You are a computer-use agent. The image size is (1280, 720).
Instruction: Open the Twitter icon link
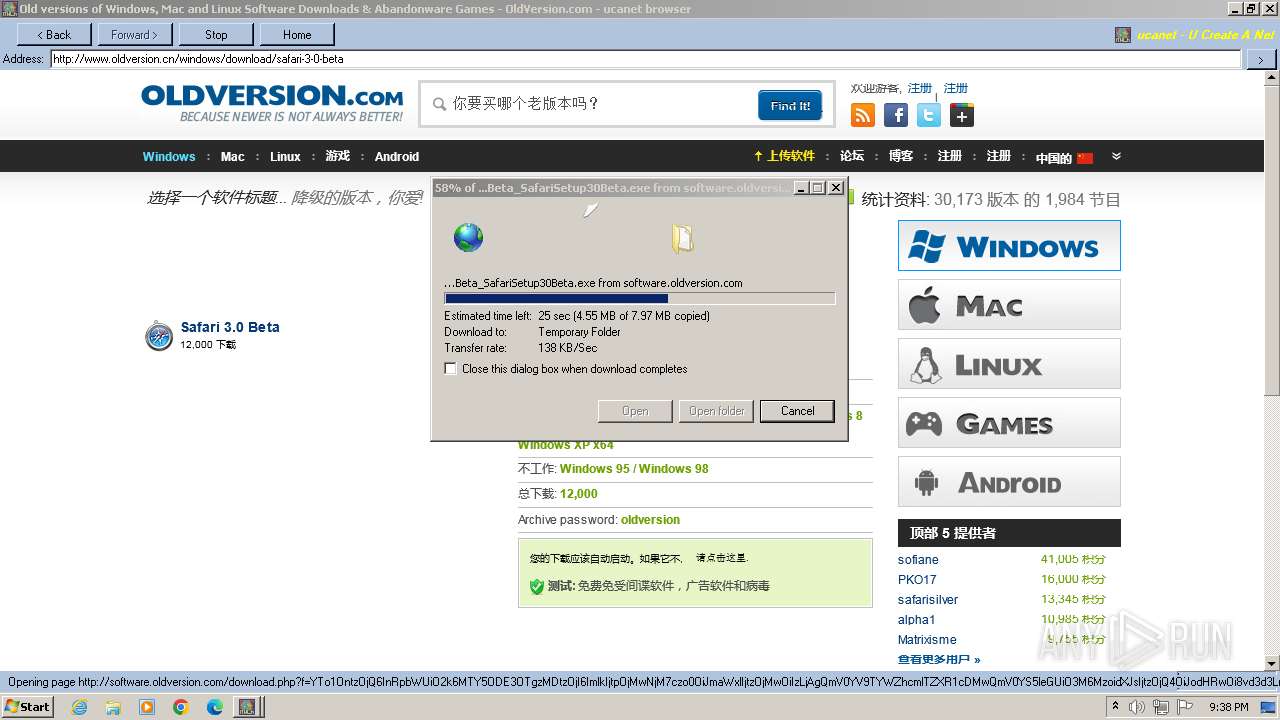coord(929,115)
